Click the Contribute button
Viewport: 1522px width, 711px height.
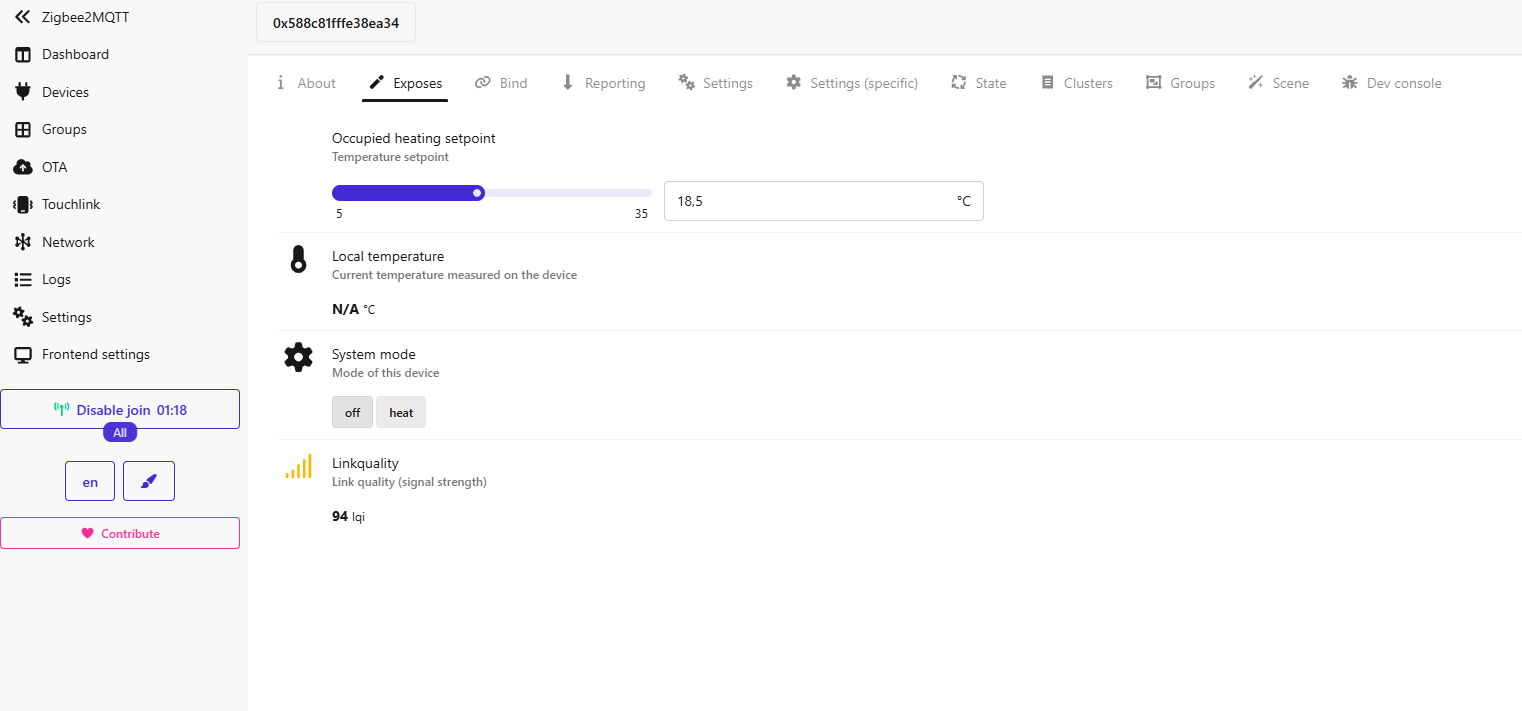tap(120, 533)
